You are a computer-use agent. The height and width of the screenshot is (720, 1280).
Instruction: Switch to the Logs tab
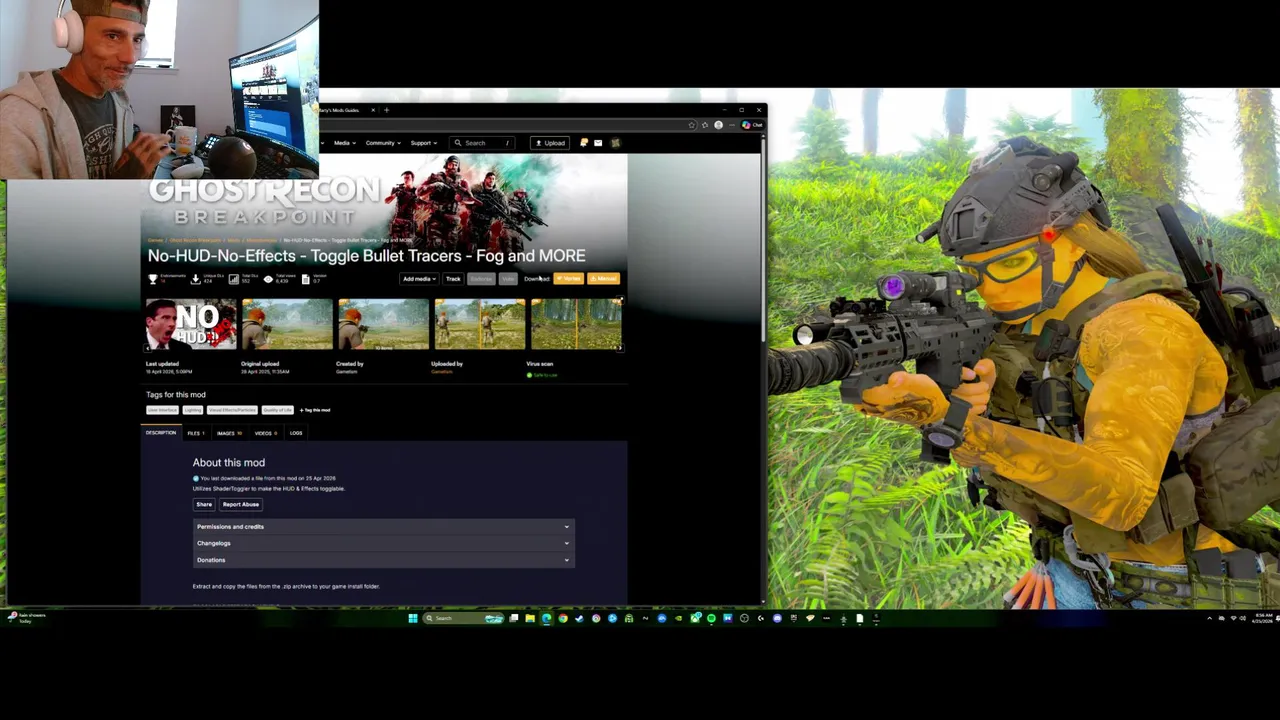(x=296, y=433)
